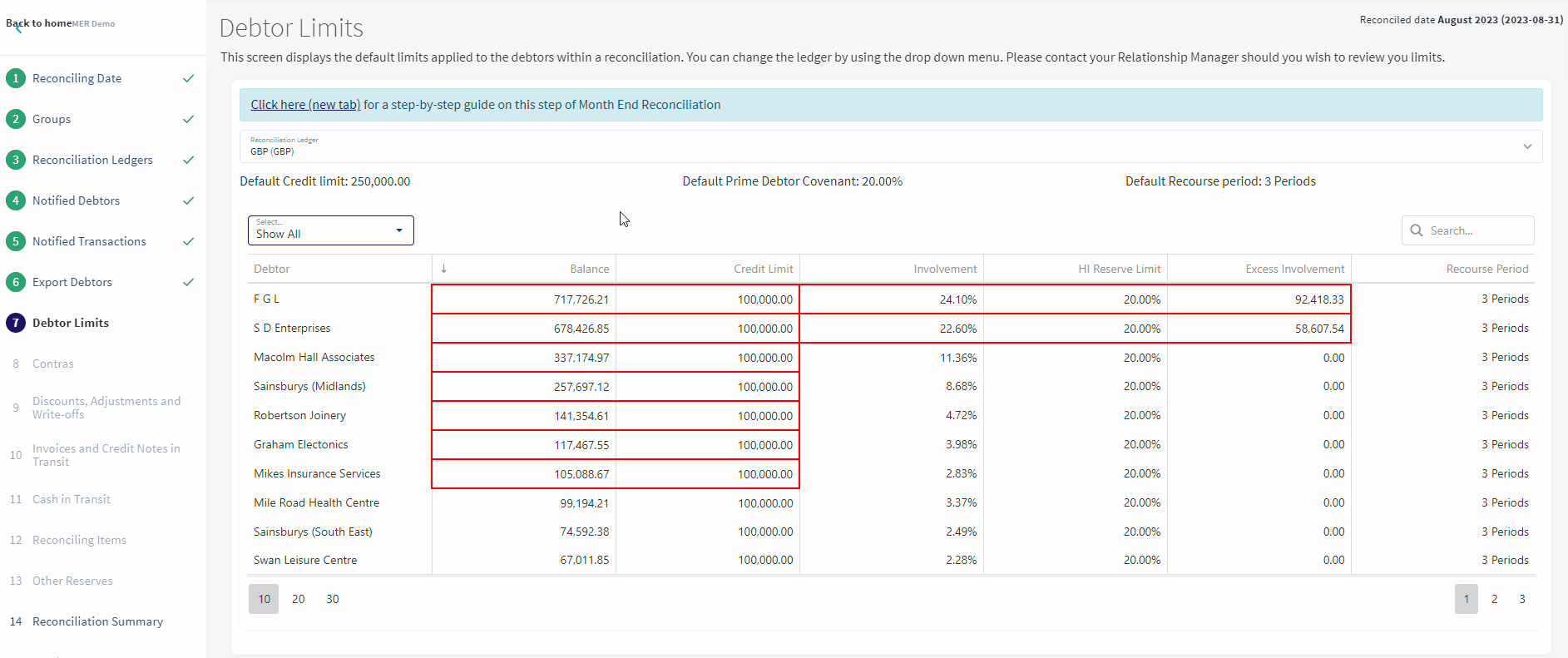Screen dimensions: 1568x658
Task: Click the magnifier icon in the search box
Action: coord(1417,230)
